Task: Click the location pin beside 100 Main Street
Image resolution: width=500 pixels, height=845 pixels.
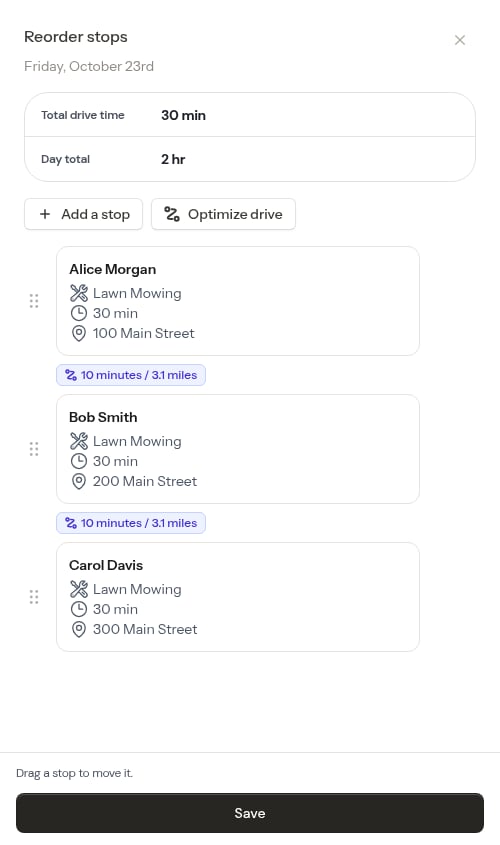Action: [79, 333]
